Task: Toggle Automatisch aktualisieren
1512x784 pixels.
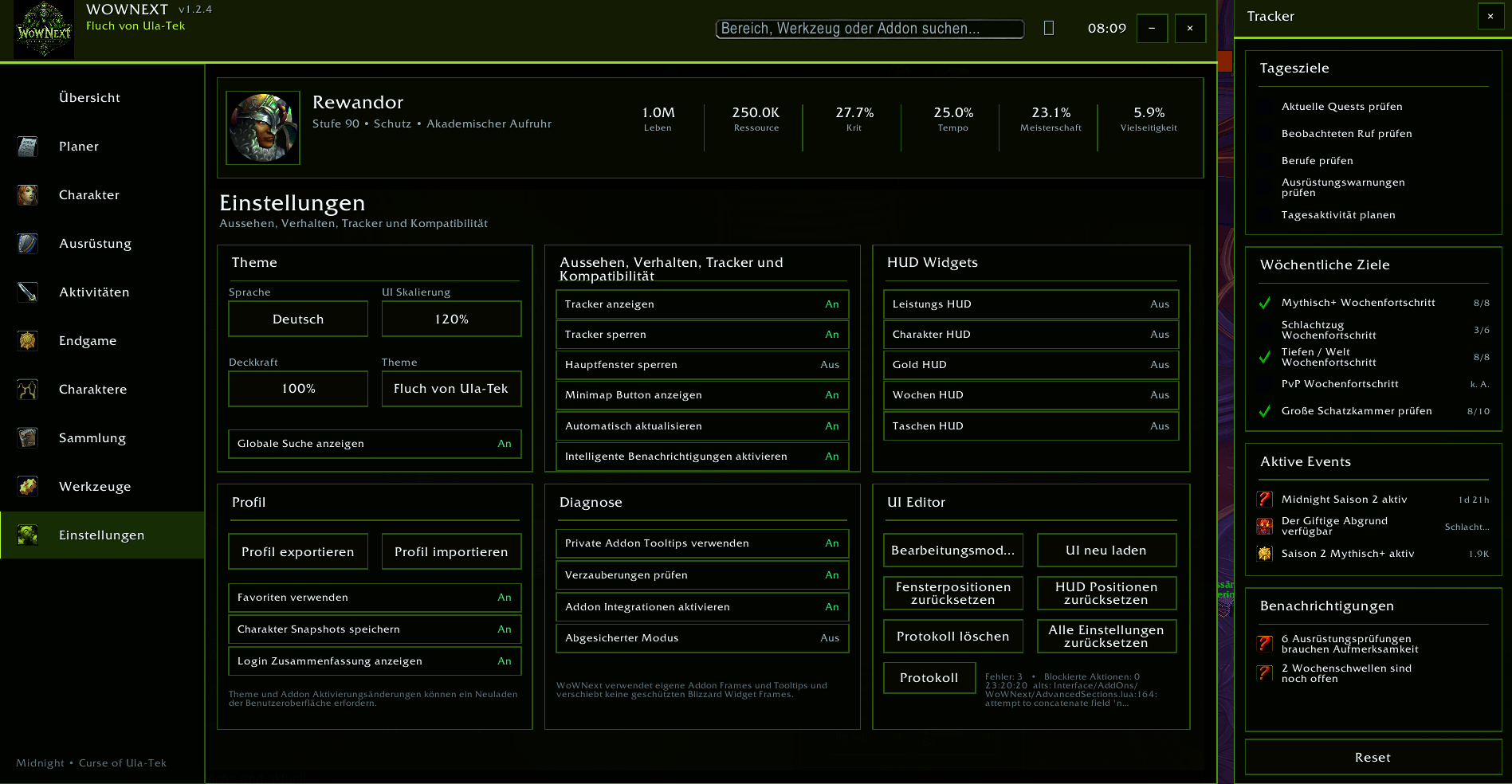Action: pos(702,426)
